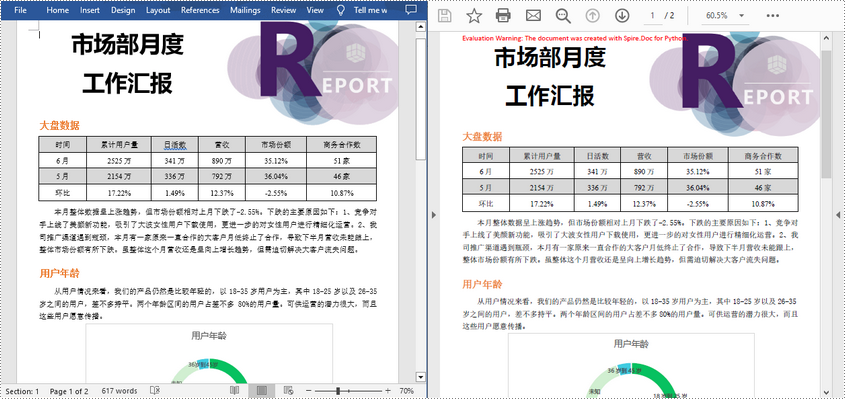The height and width of the screenshot is (399, 845).
Task: Click the Section: 1 status bar entry
Action: click(22, 391)
